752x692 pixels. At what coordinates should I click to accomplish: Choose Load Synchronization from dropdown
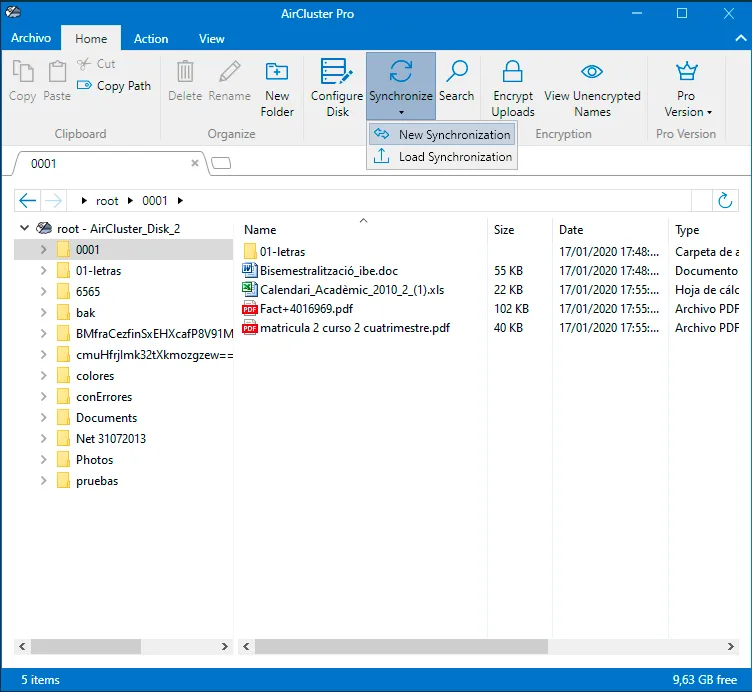click(x=442, y=156)
